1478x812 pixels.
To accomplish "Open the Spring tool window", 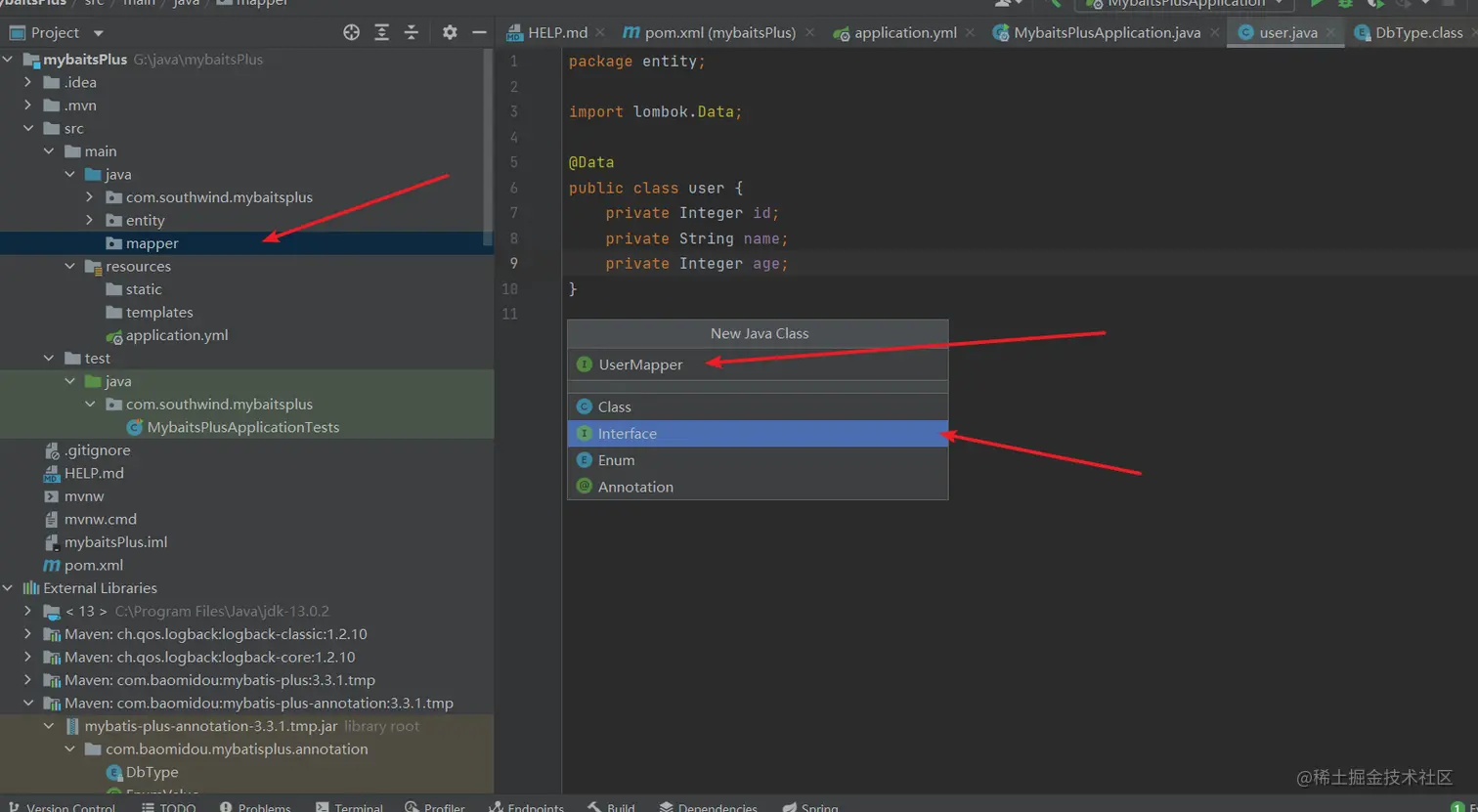I will (x=810, y=807).
